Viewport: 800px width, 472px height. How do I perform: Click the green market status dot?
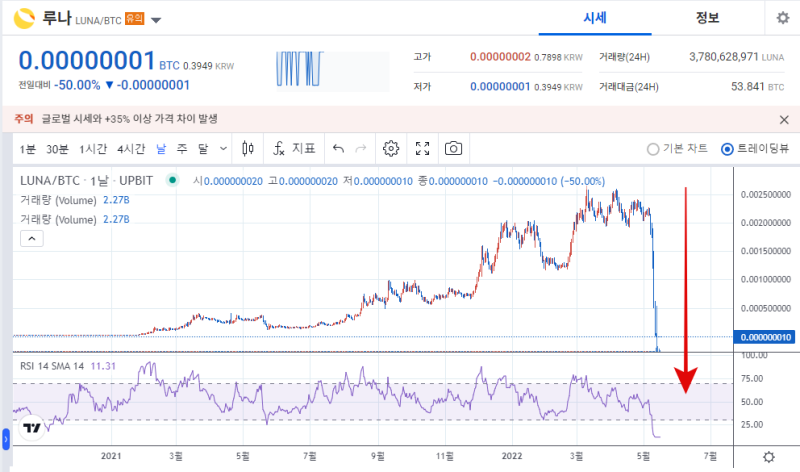click(x=172, y=180)
